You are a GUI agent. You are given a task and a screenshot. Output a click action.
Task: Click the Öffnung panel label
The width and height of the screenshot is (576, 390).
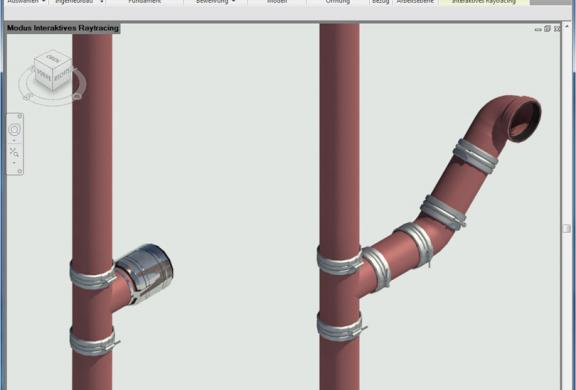(338, 2)
